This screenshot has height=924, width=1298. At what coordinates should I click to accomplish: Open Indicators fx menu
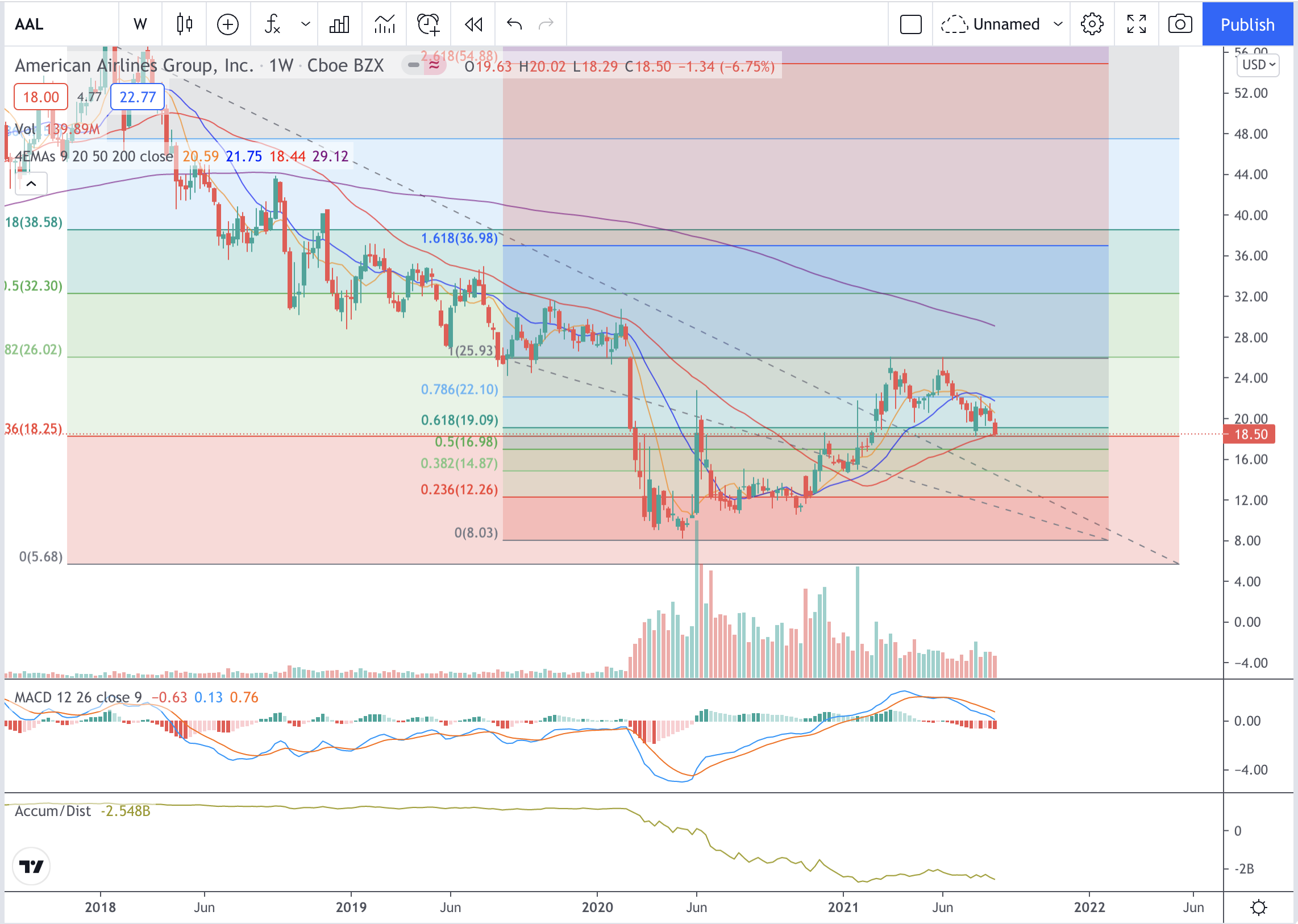[273, 24]
